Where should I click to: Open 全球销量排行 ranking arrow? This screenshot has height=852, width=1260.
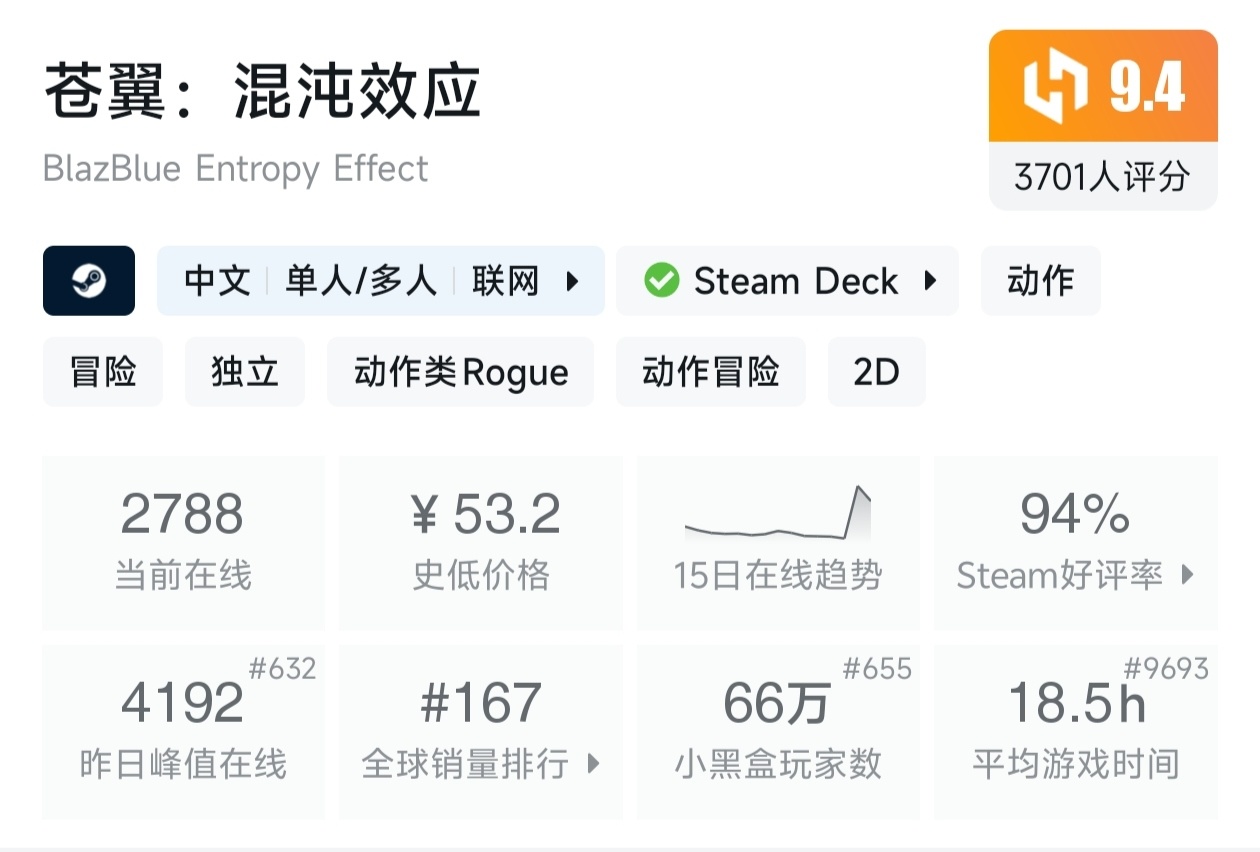click(x=593, y=764)
